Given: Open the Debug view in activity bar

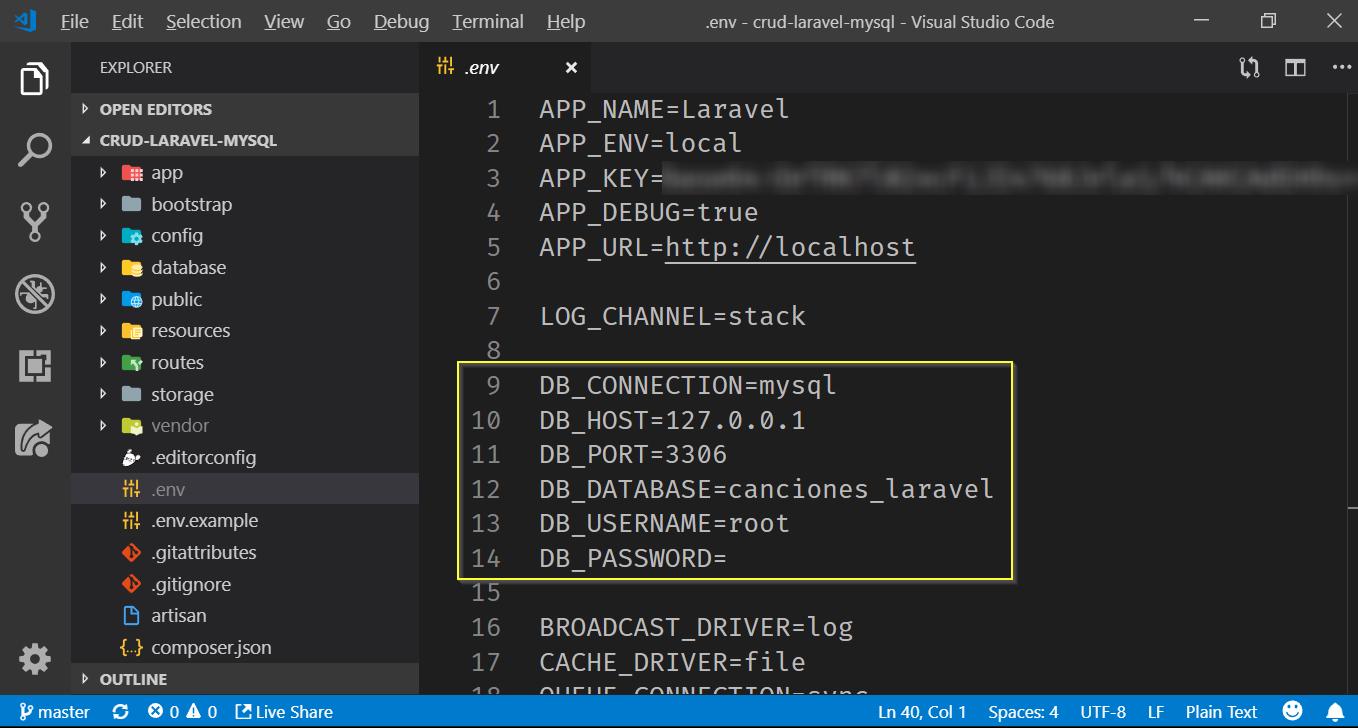Looking at the screenshot, I should pos(35,294).
